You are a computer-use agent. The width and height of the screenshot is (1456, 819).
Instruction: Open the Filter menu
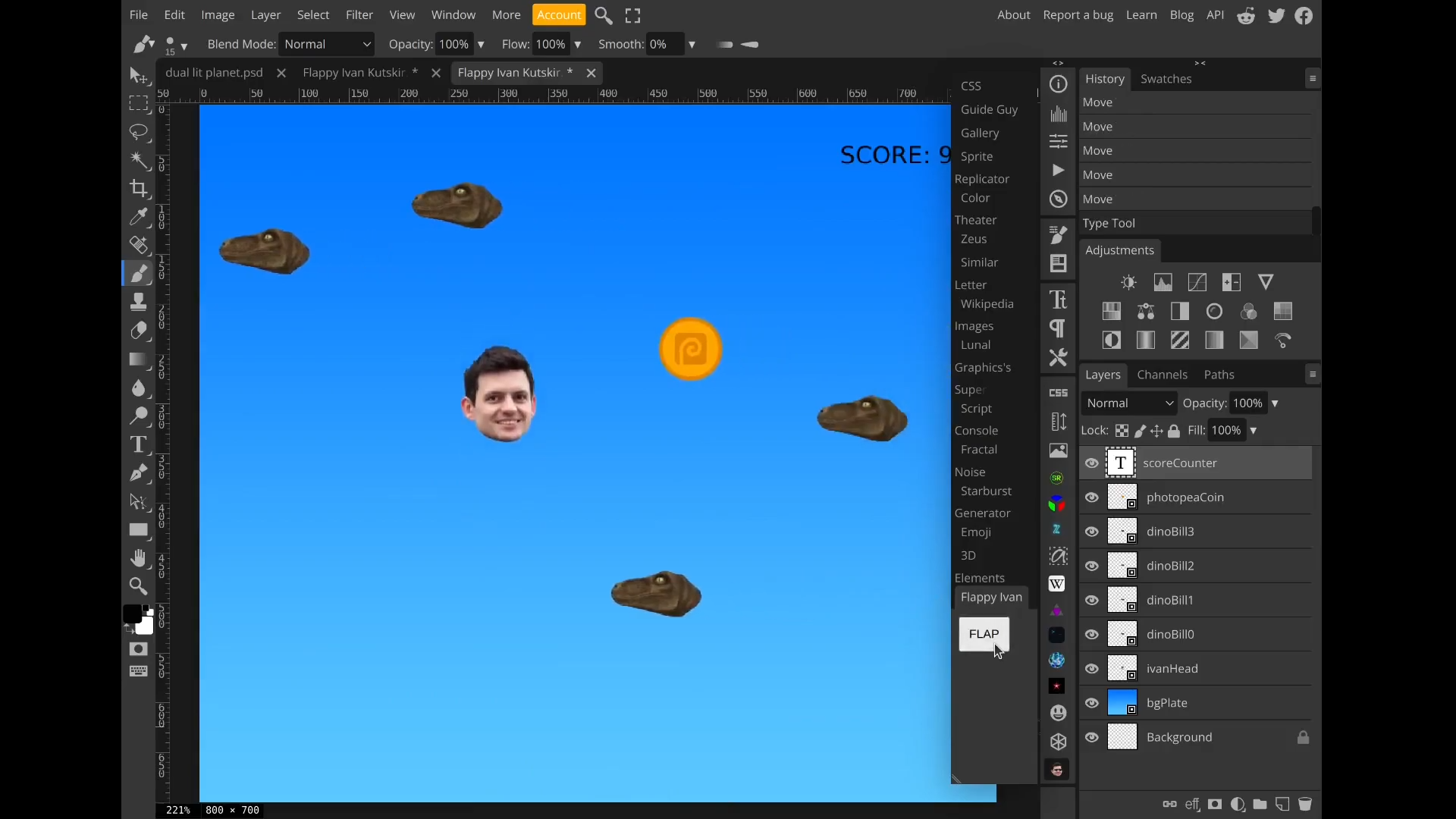click(x=359, y=15)
